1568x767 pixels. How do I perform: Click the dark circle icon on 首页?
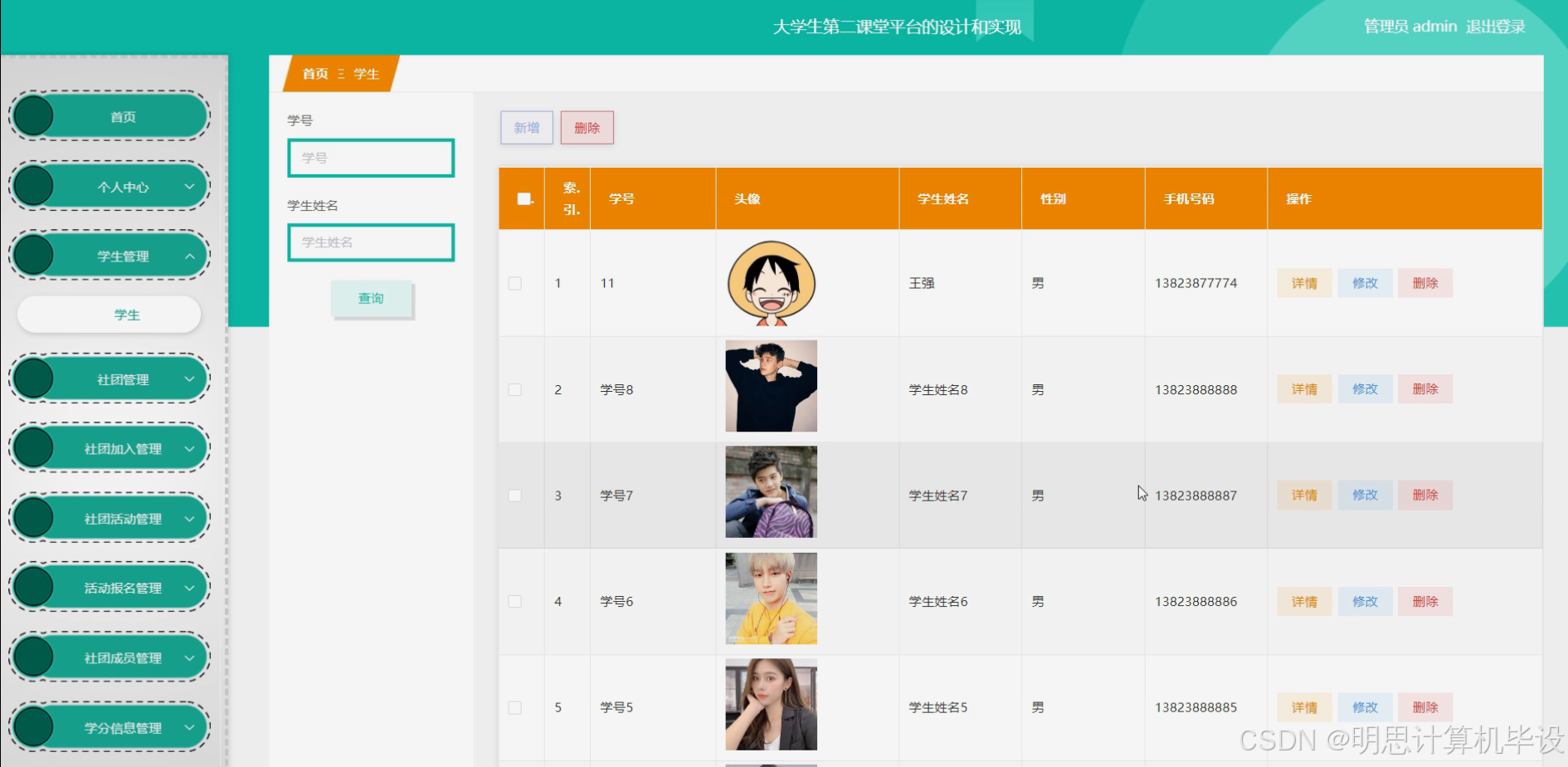coord(33,116)
